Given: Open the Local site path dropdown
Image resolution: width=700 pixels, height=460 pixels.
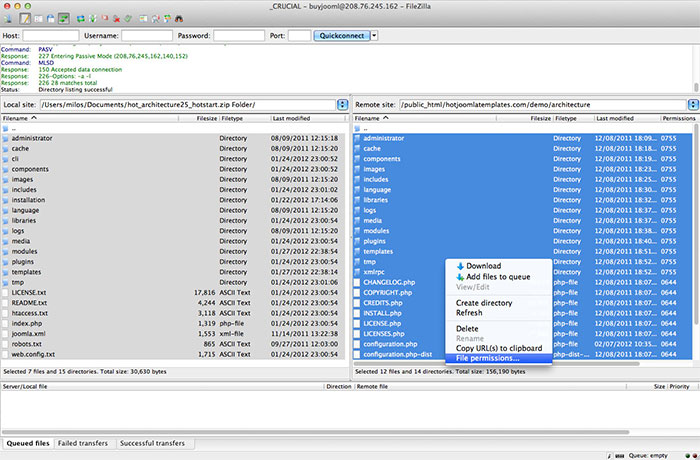Looking at the screenshot, I should point(342,105).
